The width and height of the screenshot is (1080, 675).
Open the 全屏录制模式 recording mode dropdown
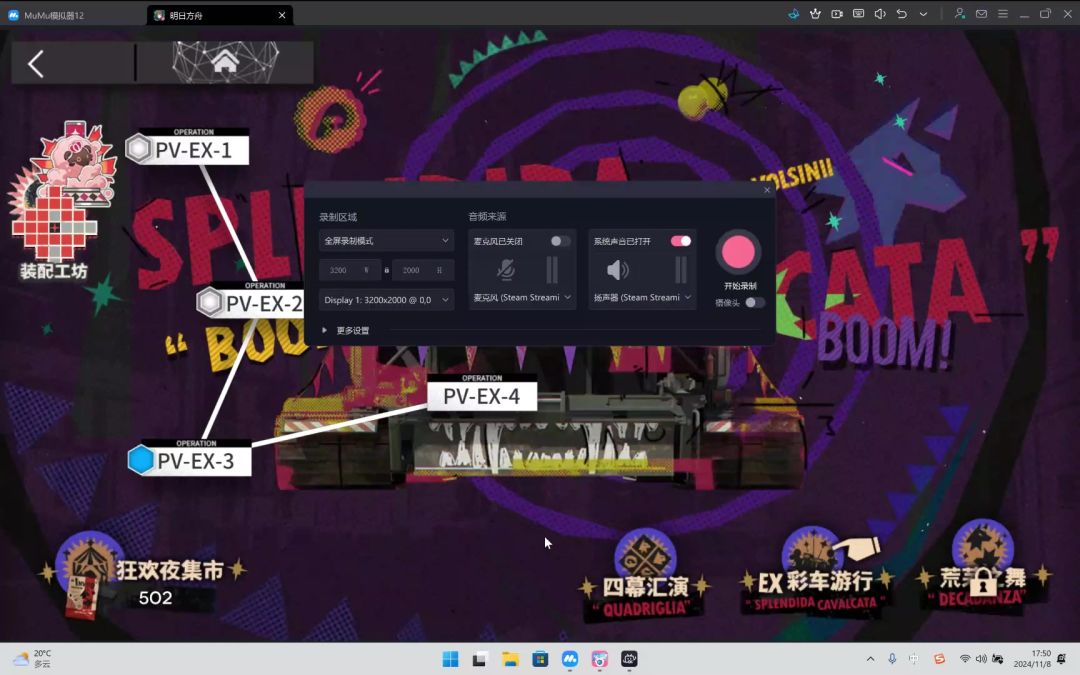click(386, 240)
